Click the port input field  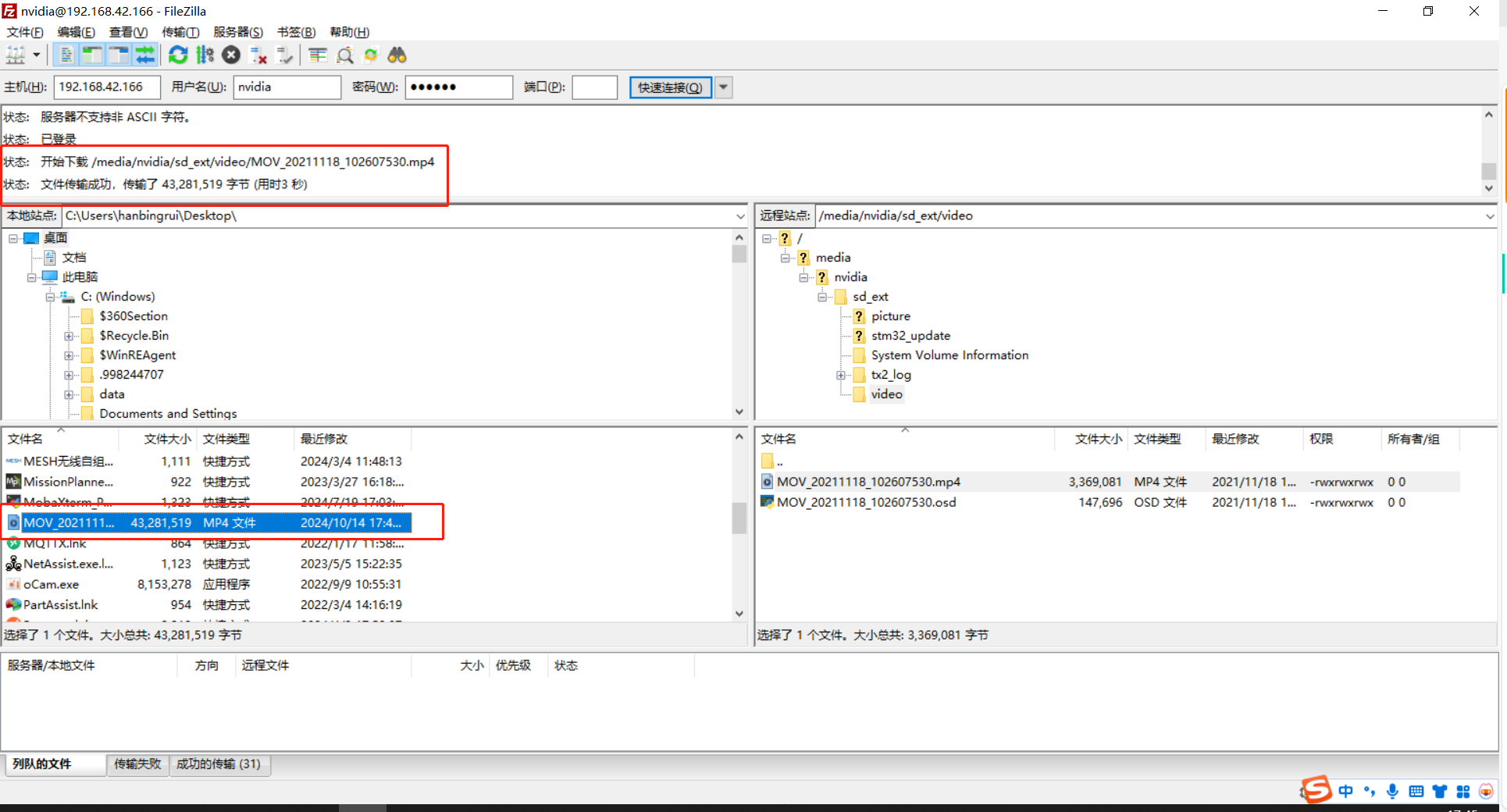click(595, 87)
